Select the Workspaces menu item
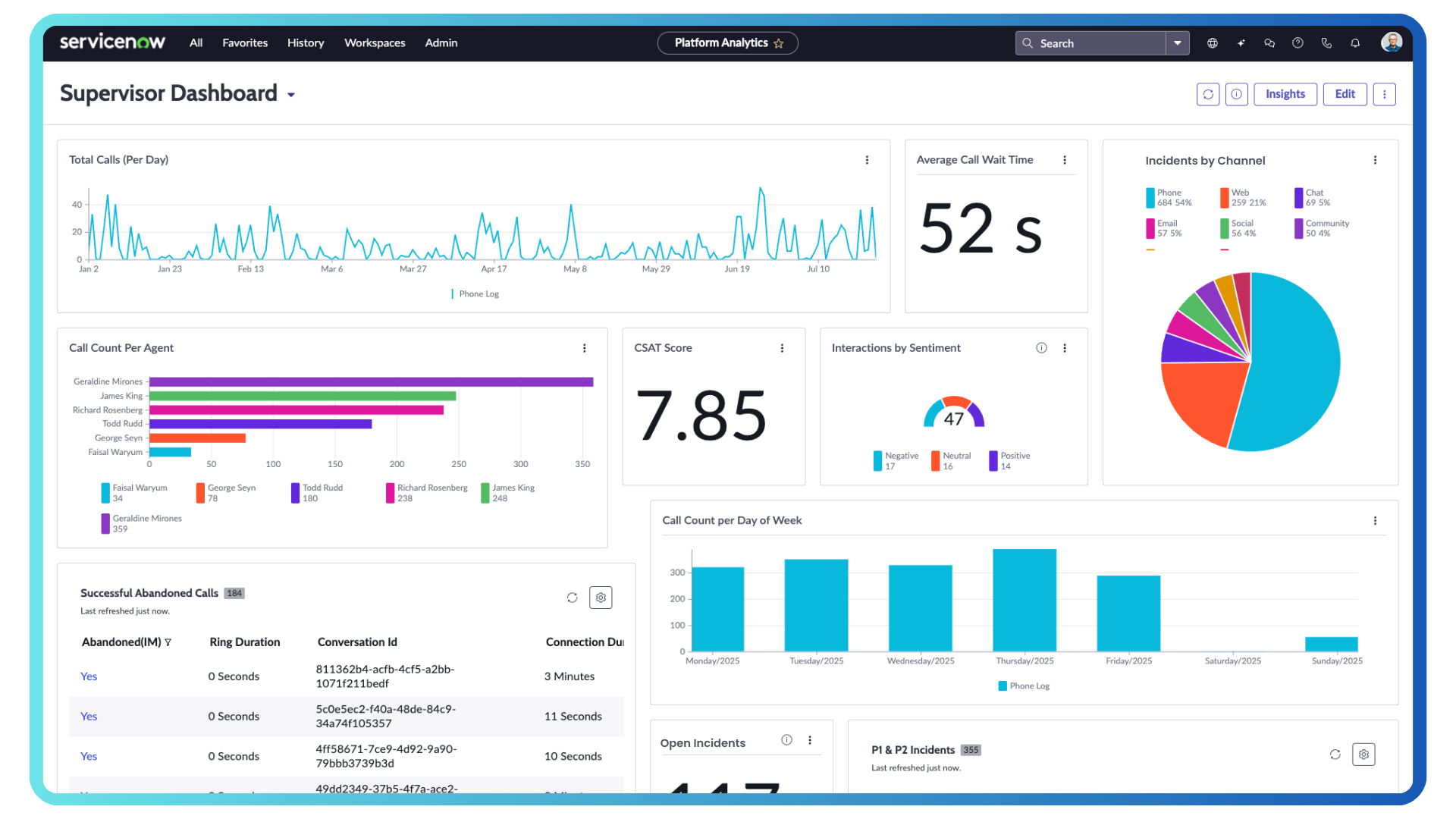 tap(375, 43)
